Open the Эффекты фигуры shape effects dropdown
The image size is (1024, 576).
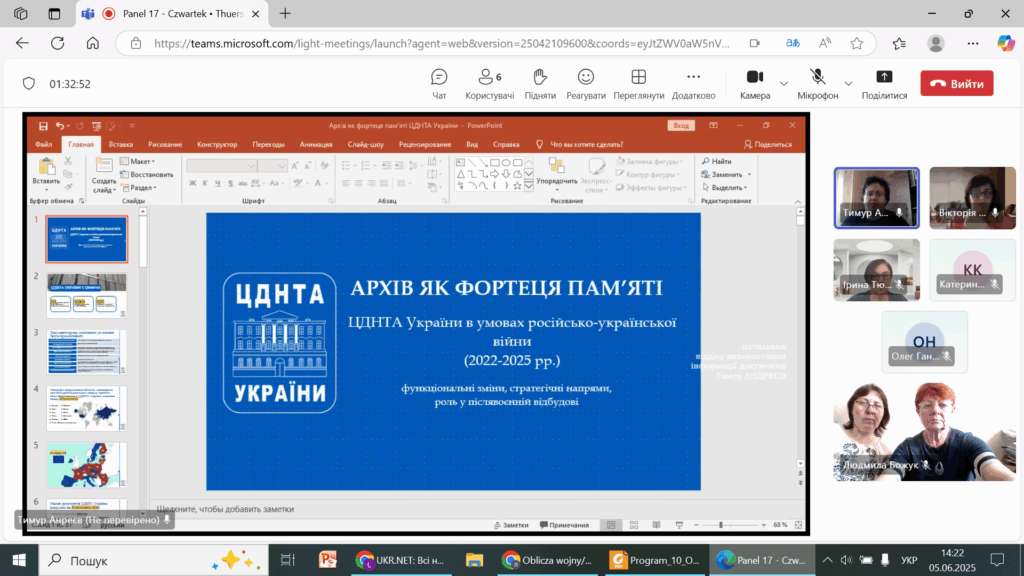point(650,187)
